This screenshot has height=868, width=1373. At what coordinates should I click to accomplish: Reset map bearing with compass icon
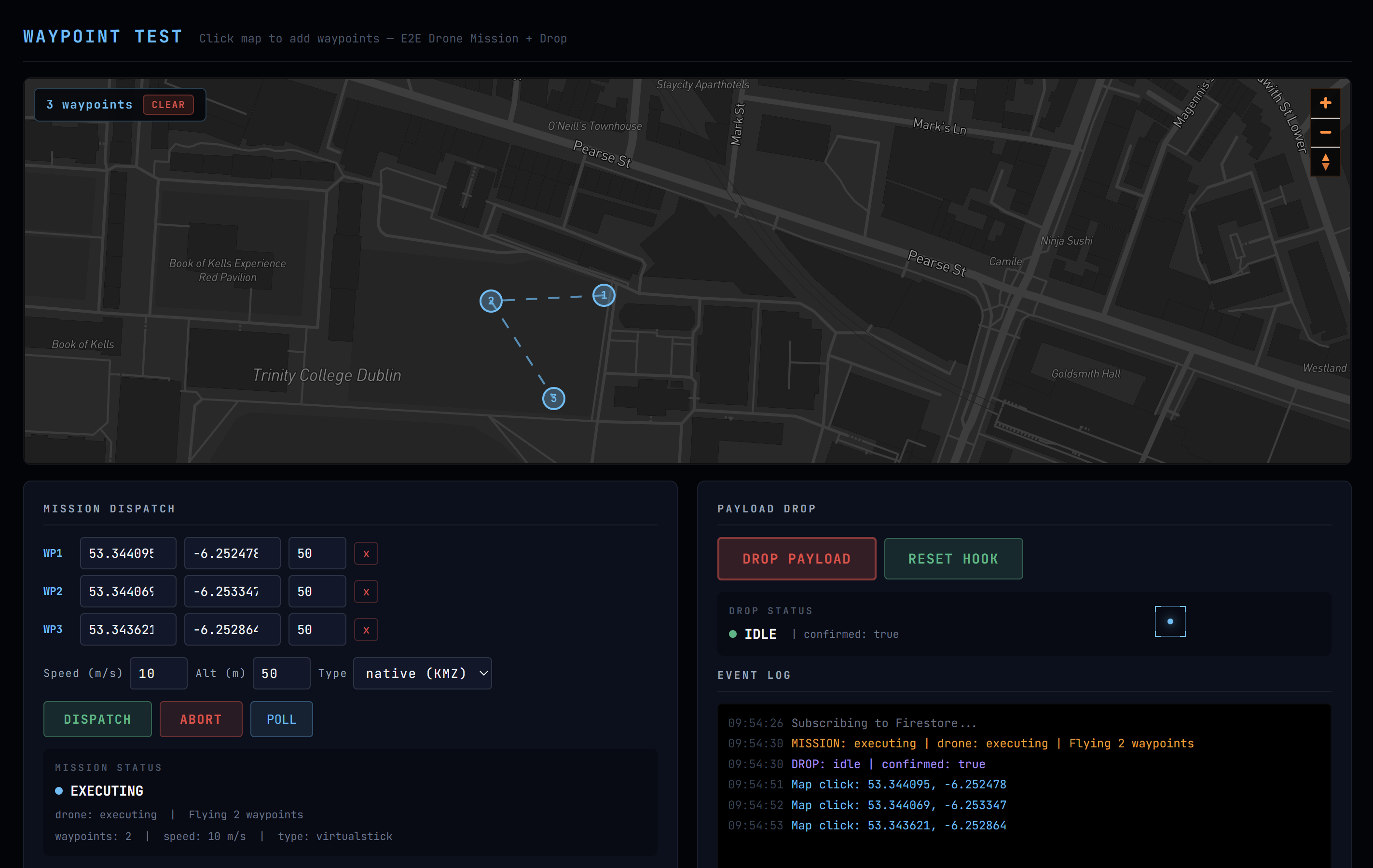[1325, 162]
